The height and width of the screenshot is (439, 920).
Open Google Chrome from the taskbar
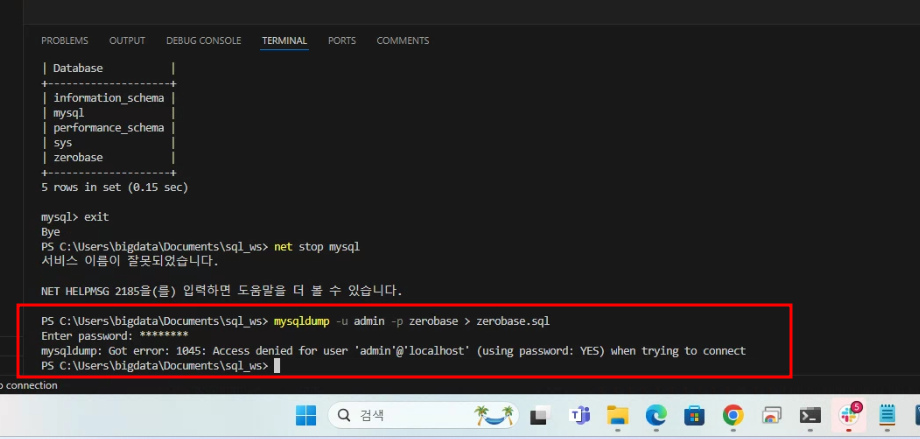pyautogui.click(x=733, y=416)
